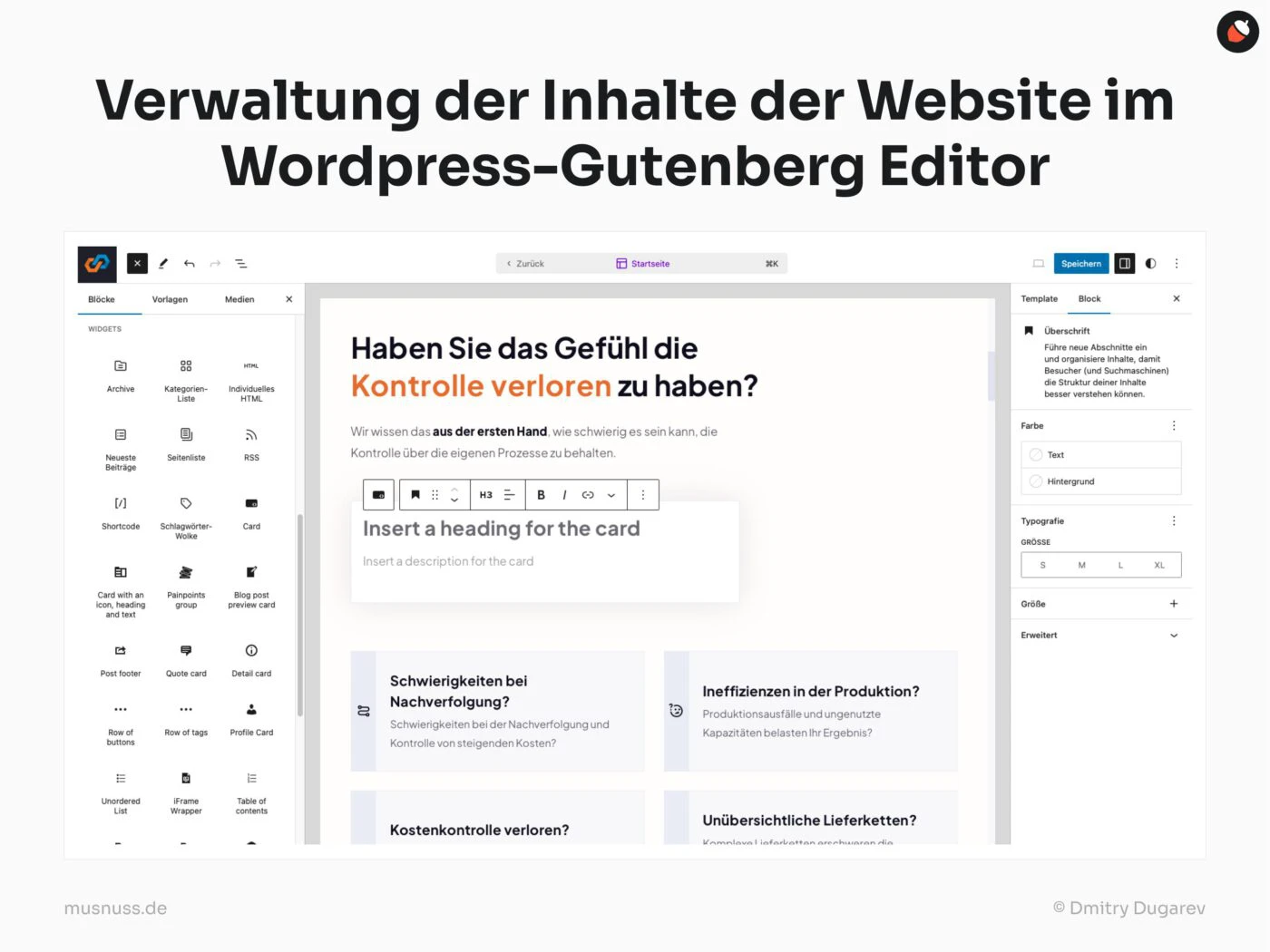Insert the Row of buttons block
Image resolution: width=1270 pixels, height=952 pixels.
click(x=121, y=724)
